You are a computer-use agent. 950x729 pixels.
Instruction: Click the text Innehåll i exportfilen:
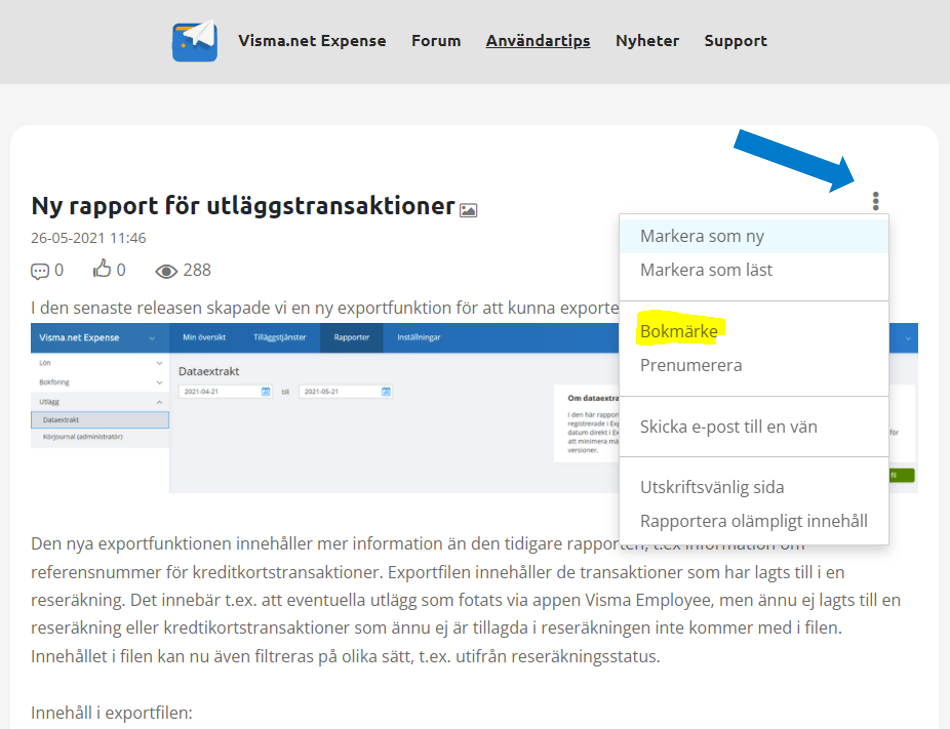tap(111, 713)
